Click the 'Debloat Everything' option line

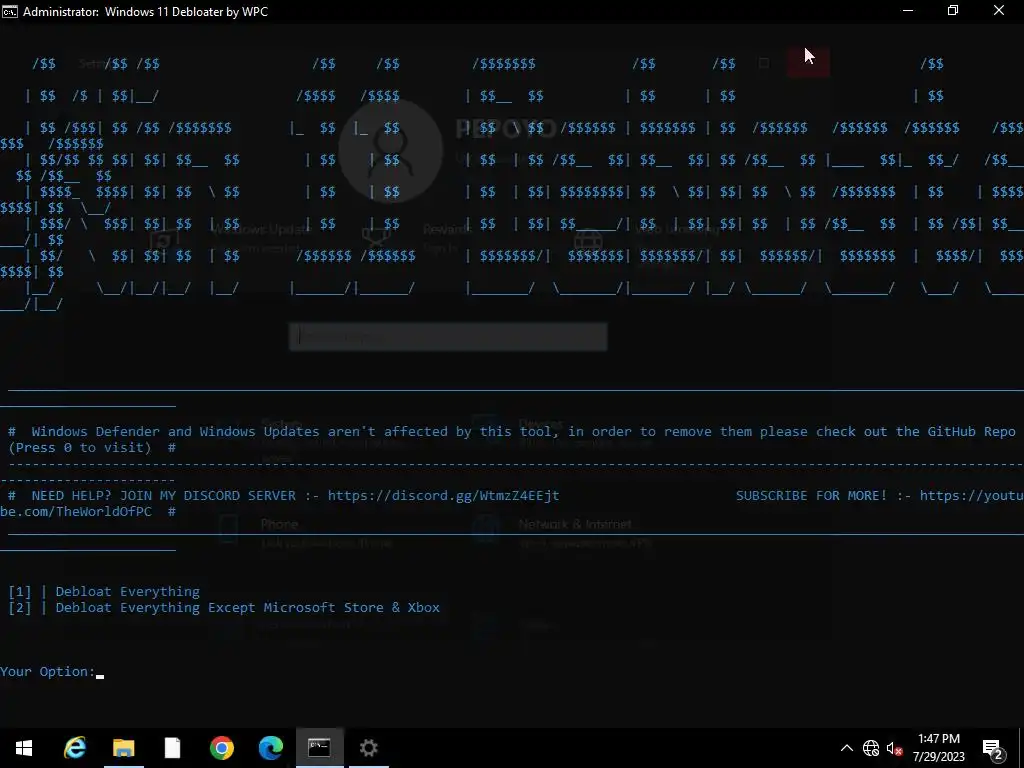[104, 592]
